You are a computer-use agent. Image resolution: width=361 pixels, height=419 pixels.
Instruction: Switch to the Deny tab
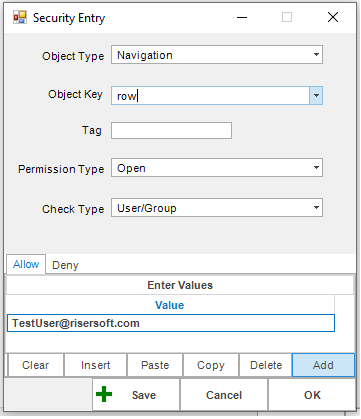tap(65, 265)
